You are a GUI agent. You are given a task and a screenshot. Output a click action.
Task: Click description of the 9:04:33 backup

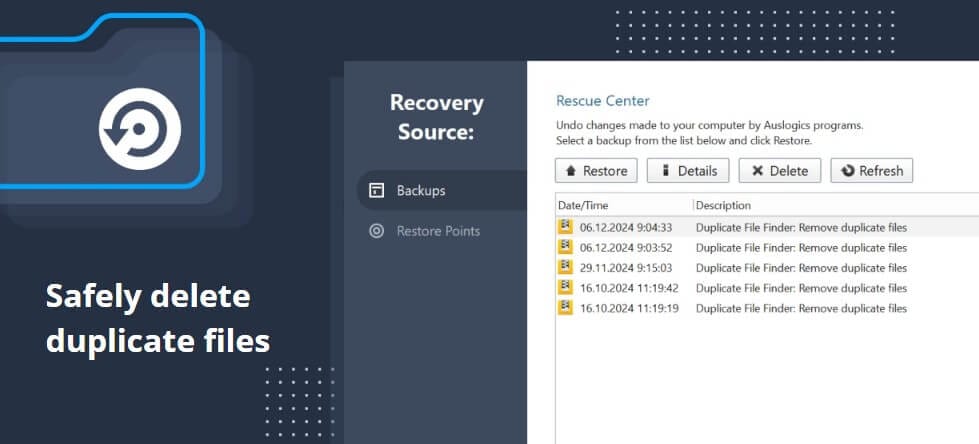[x=801, y=228]
